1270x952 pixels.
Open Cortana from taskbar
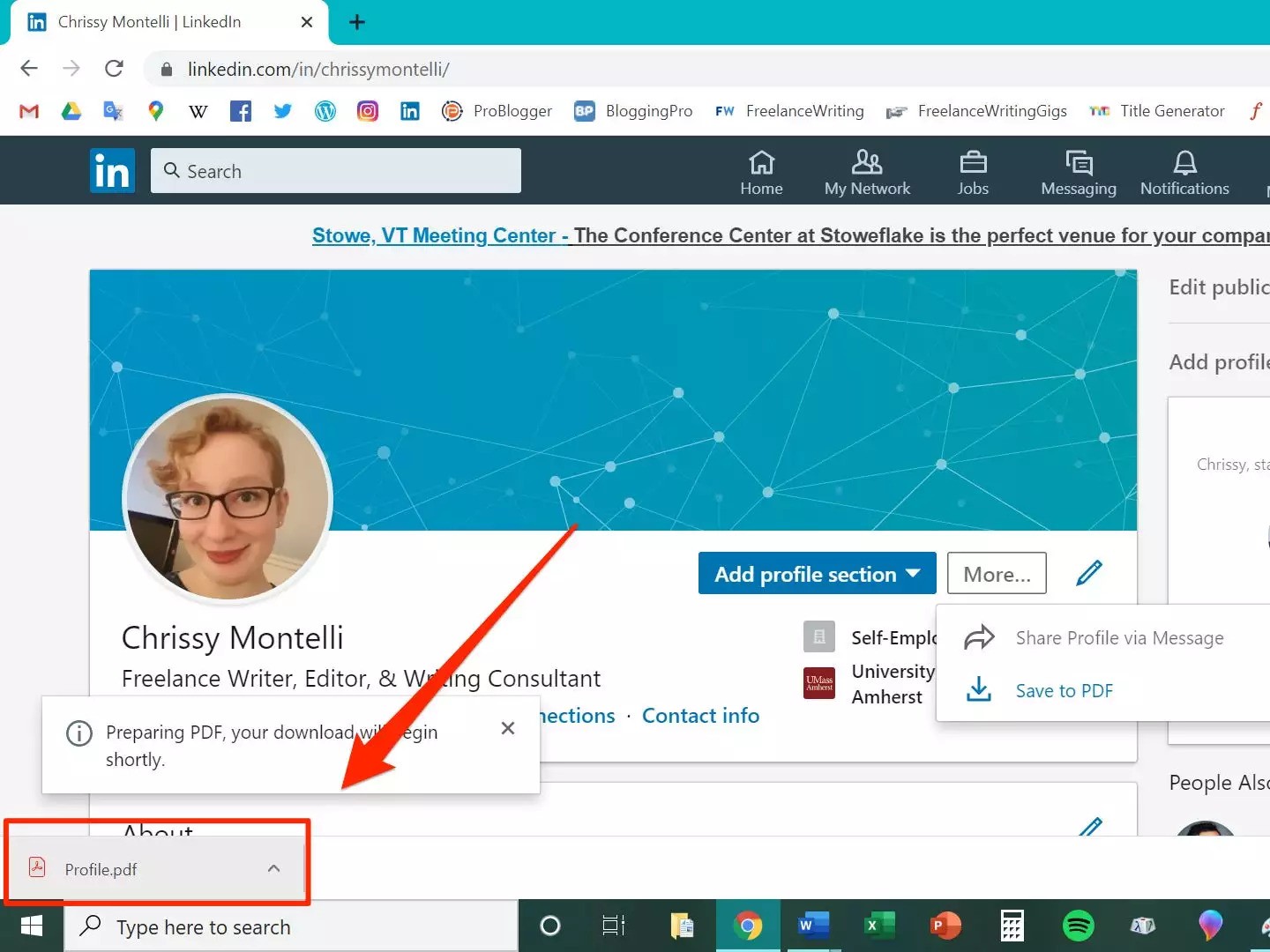[550, 926]
